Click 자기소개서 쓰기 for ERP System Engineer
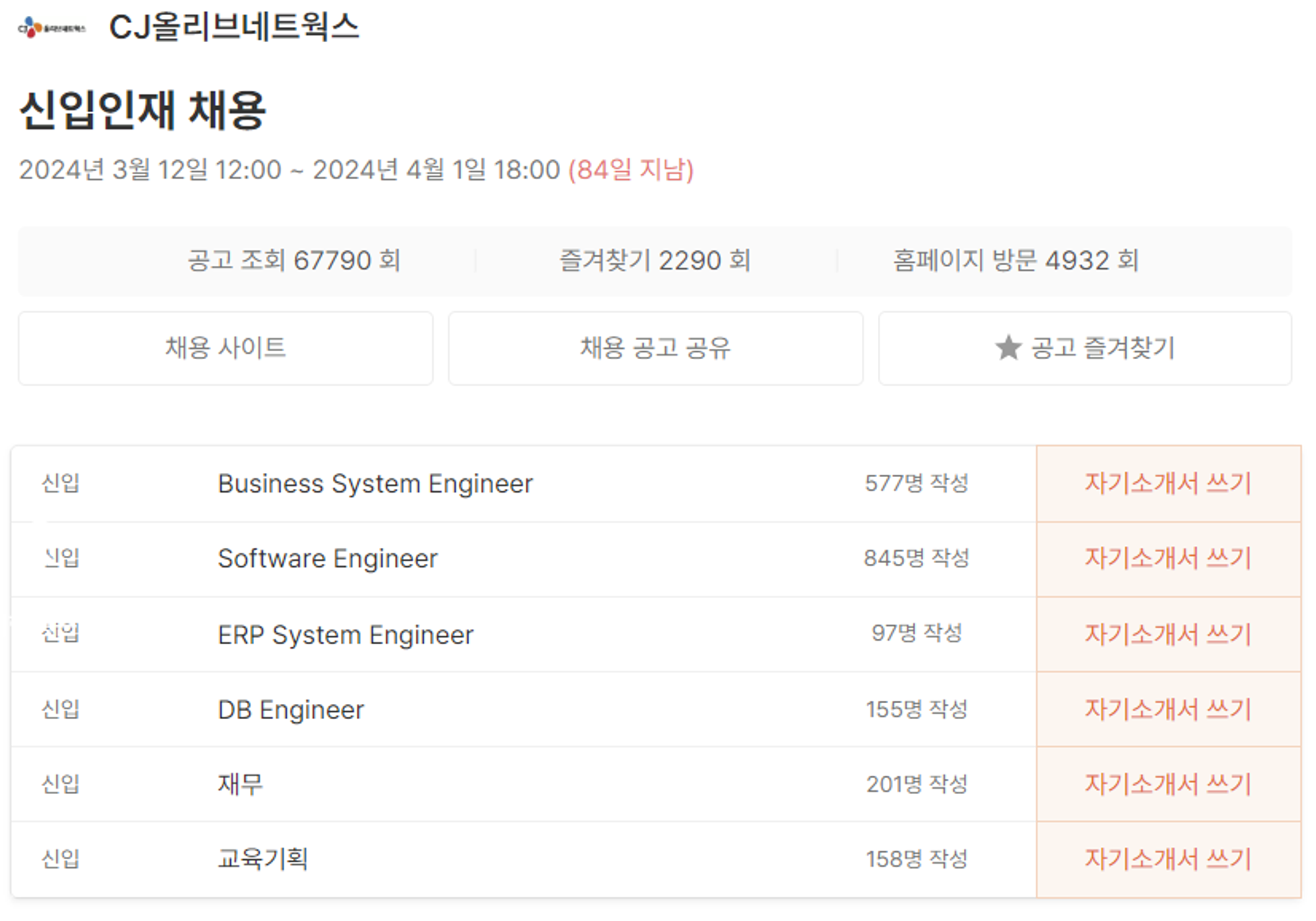1316x921 pixels. pyautogui.click(x=1169, y=634)
